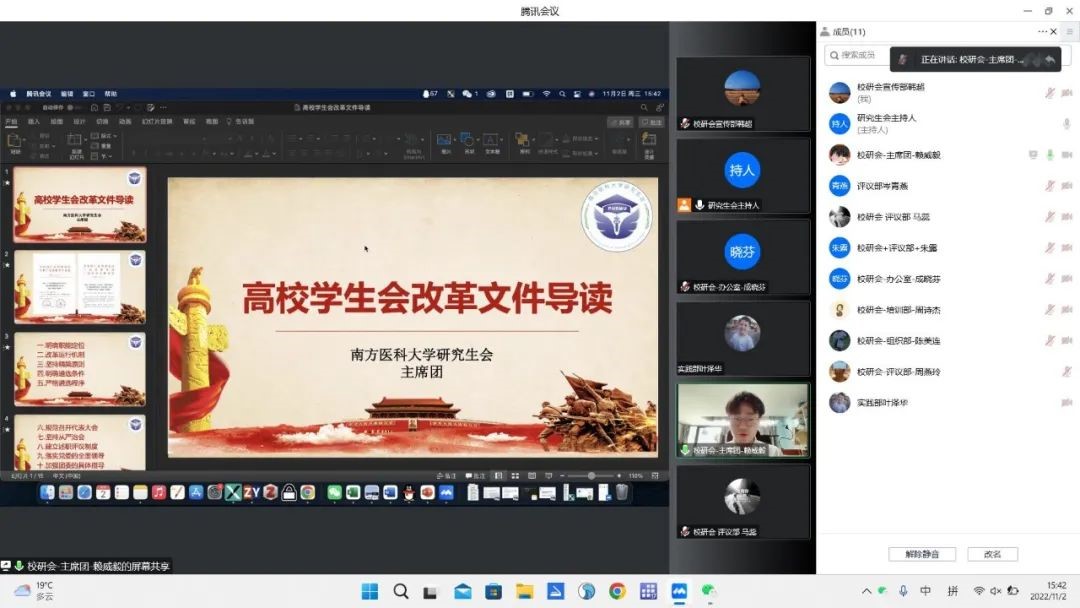Click microphone icon of 研究生会主持人 row
The height and width of the screenshot is (608, 1080).
coord(1066,124)
